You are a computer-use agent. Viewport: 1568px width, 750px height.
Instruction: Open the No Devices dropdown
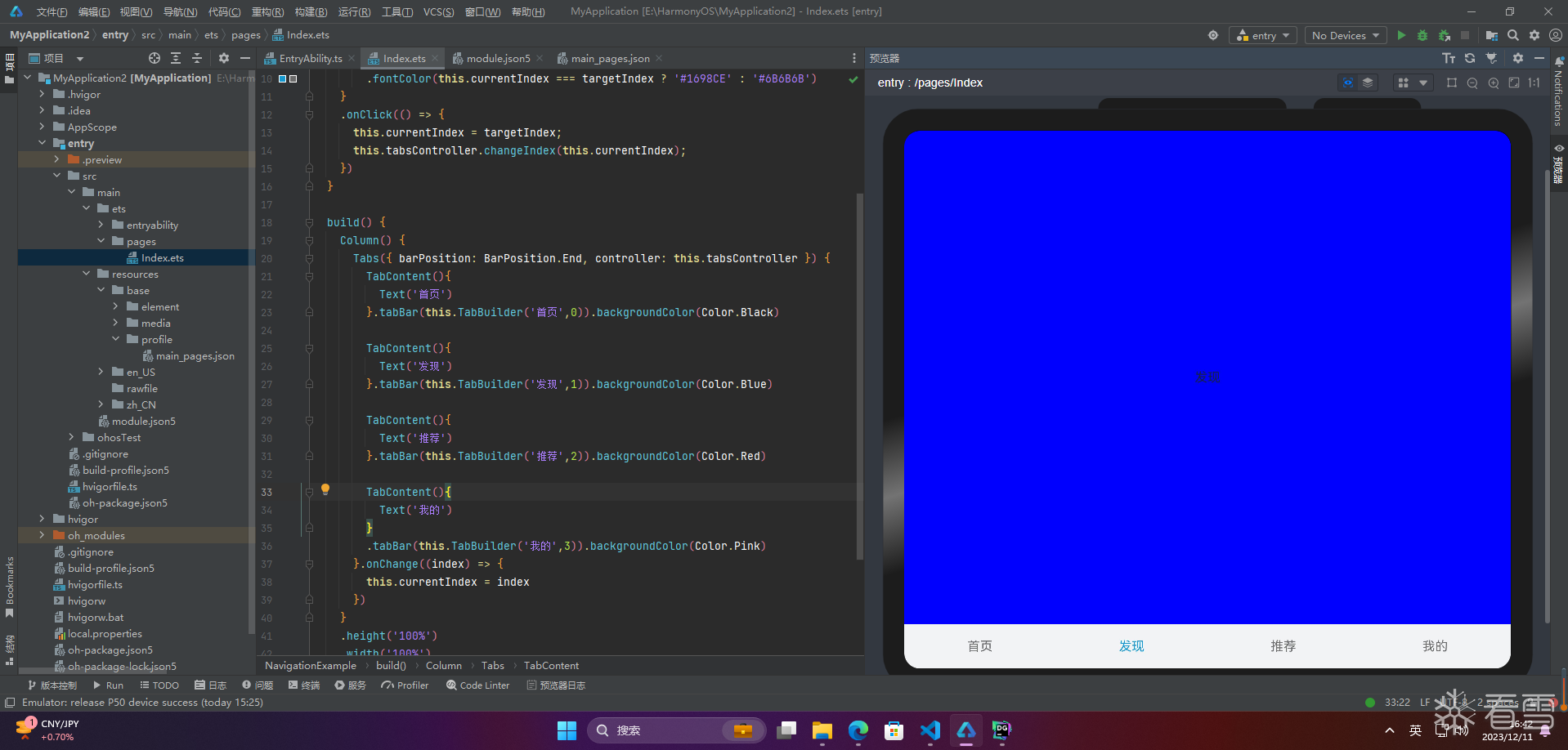pos(1345,35)
